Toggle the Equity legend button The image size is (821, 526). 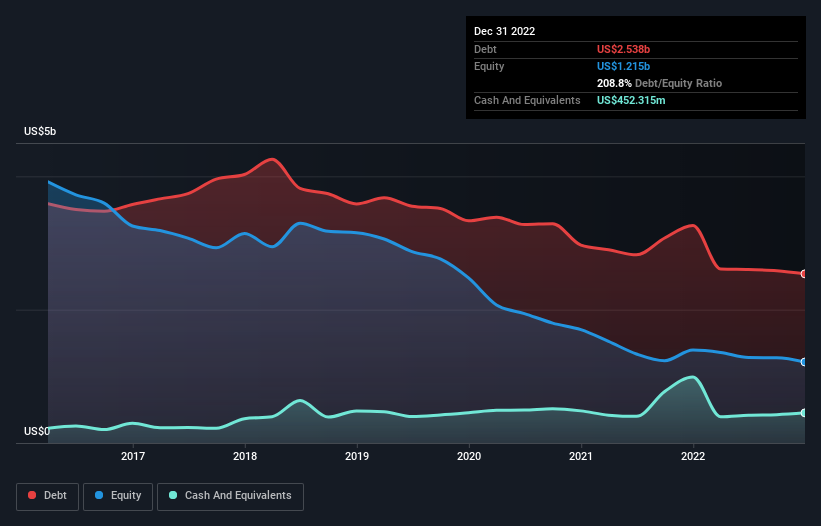(x=118, y=496)
